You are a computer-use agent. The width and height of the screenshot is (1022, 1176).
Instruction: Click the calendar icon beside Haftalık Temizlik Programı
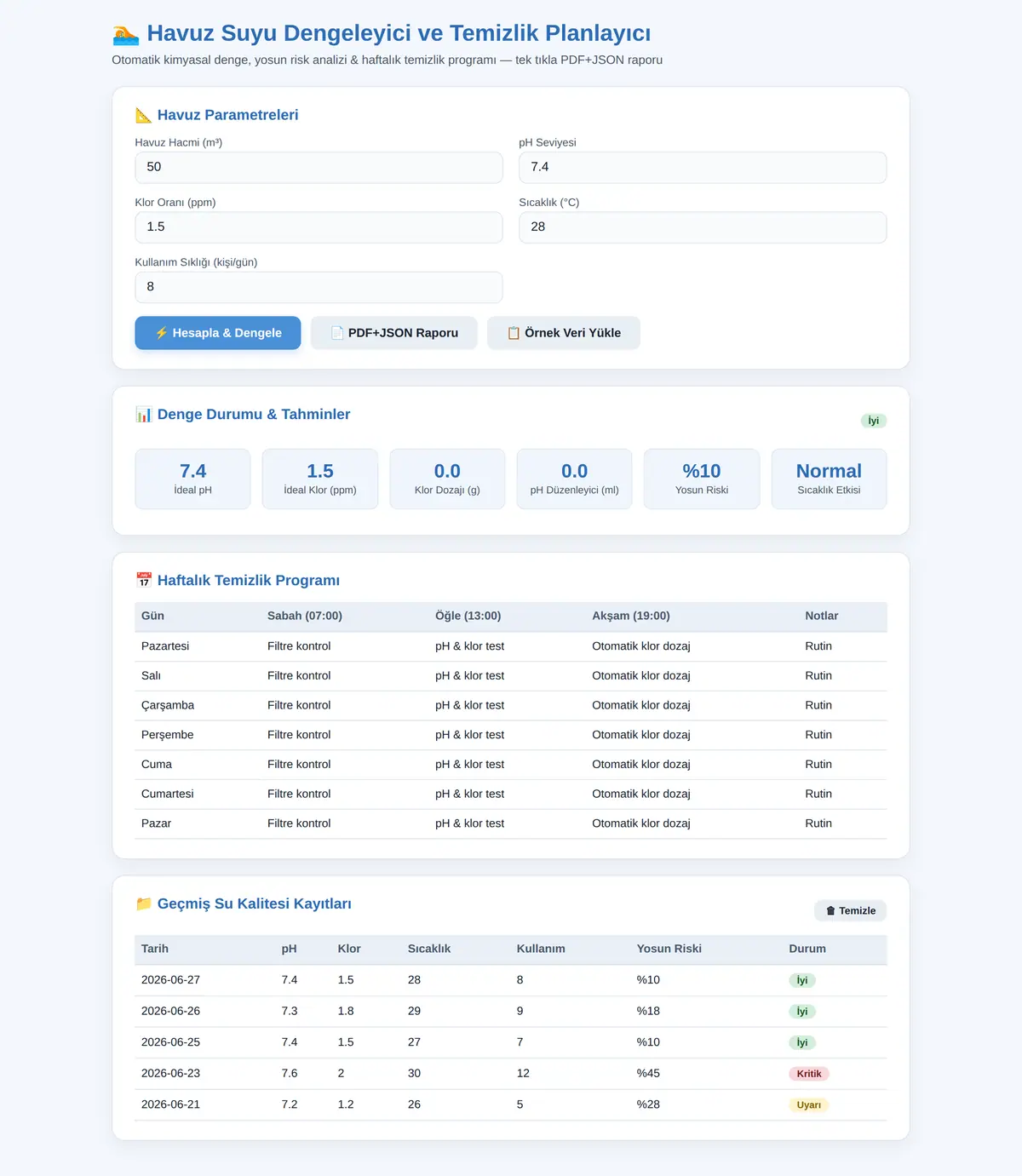pos(143,581)
